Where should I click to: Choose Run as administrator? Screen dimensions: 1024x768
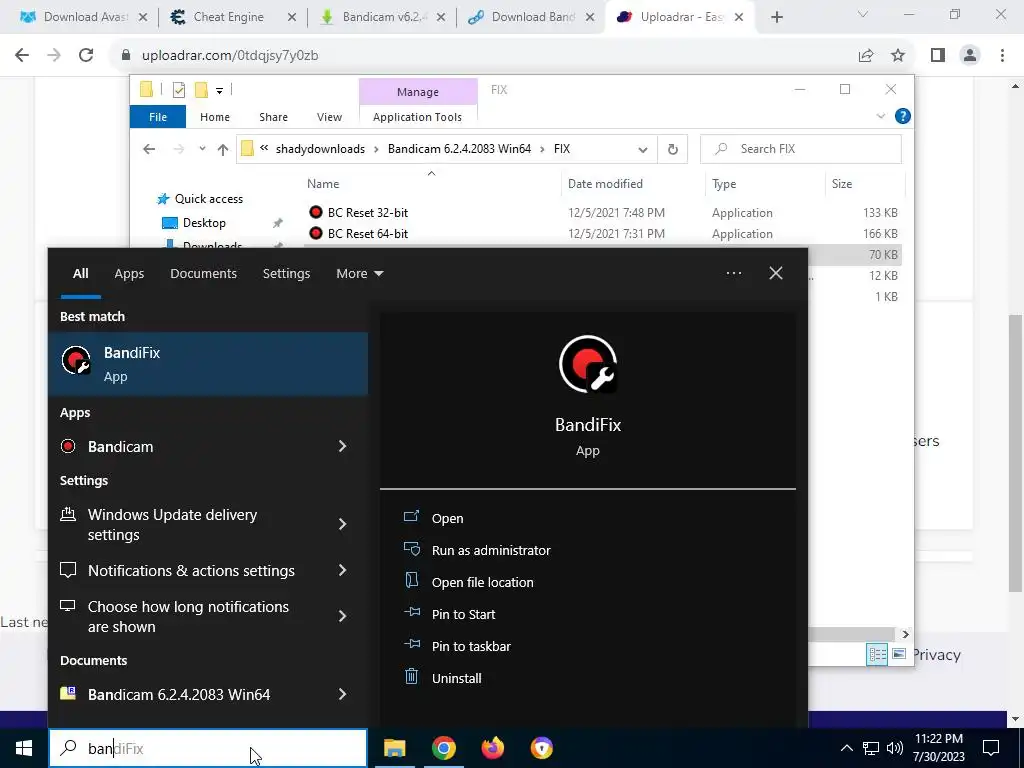tap(491, 550)
